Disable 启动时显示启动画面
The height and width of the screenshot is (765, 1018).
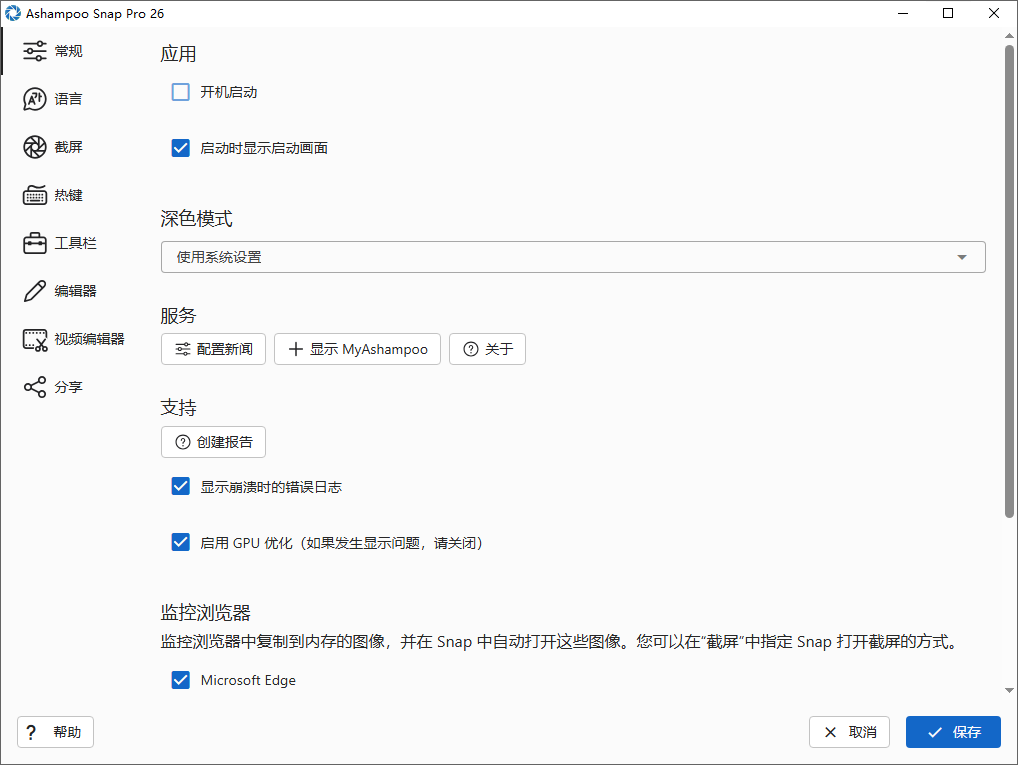pos(181,147)
